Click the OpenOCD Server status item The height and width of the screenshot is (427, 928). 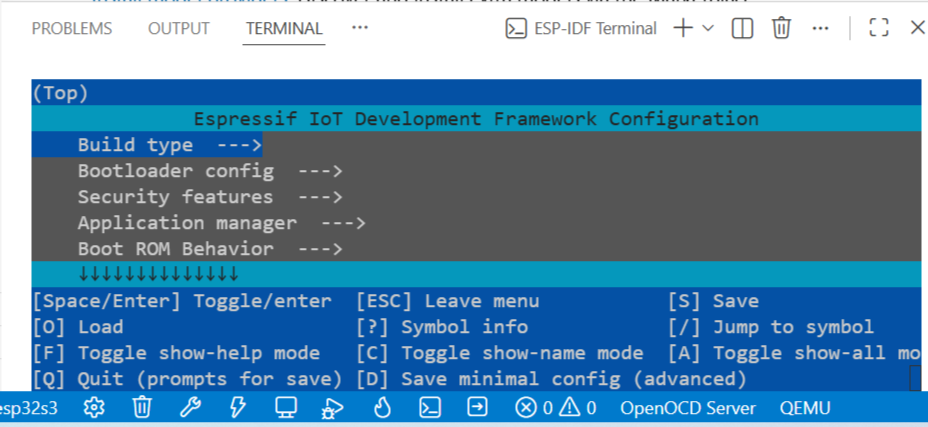pyautogui.click(x=688, y=408)
